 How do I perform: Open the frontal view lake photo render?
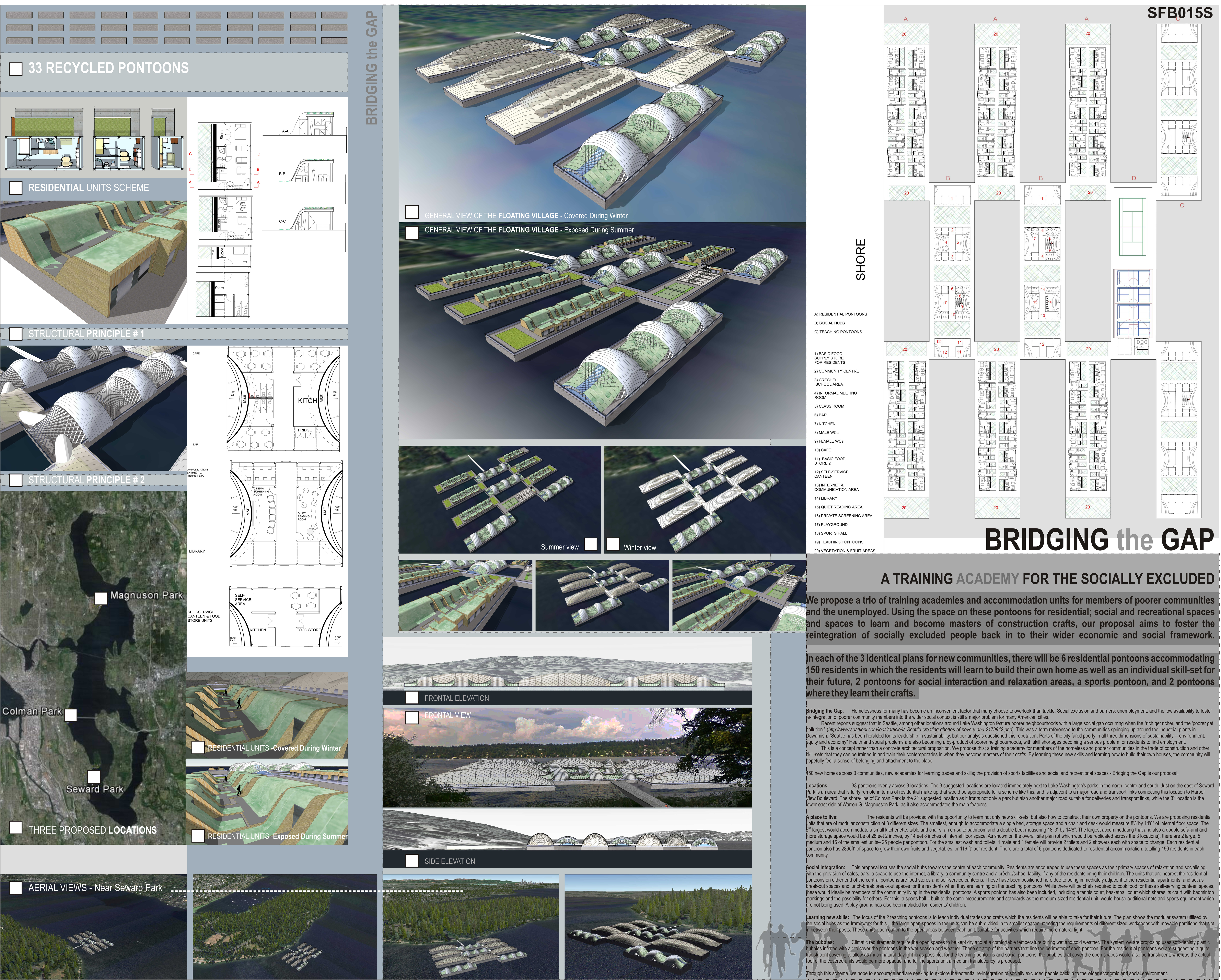pos(567,757)
